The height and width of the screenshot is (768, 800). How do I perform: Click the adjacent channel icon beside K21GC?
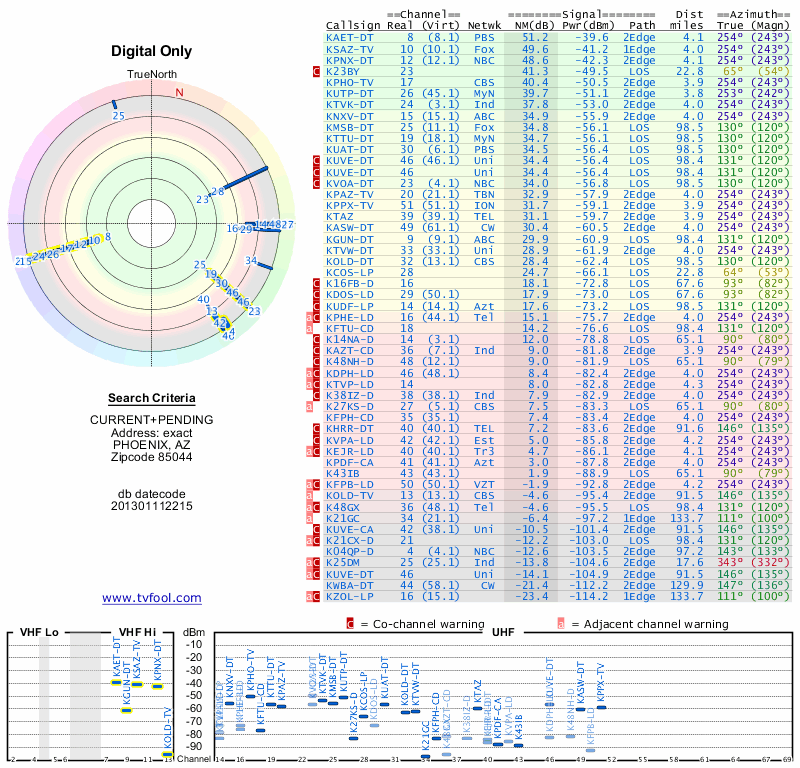coord(310,517)
